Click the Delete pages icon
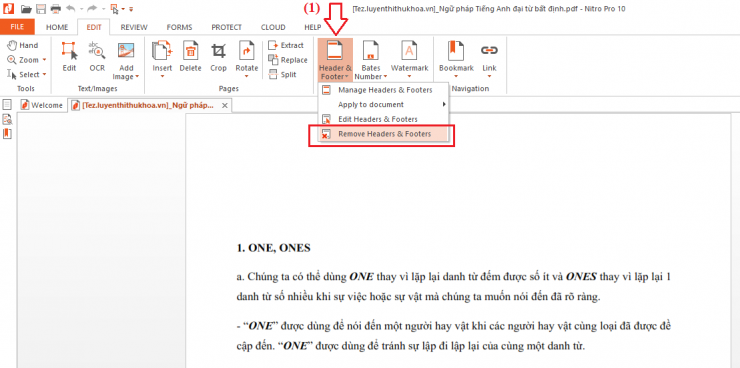The image size is (740, 368). tap(191, 57)
